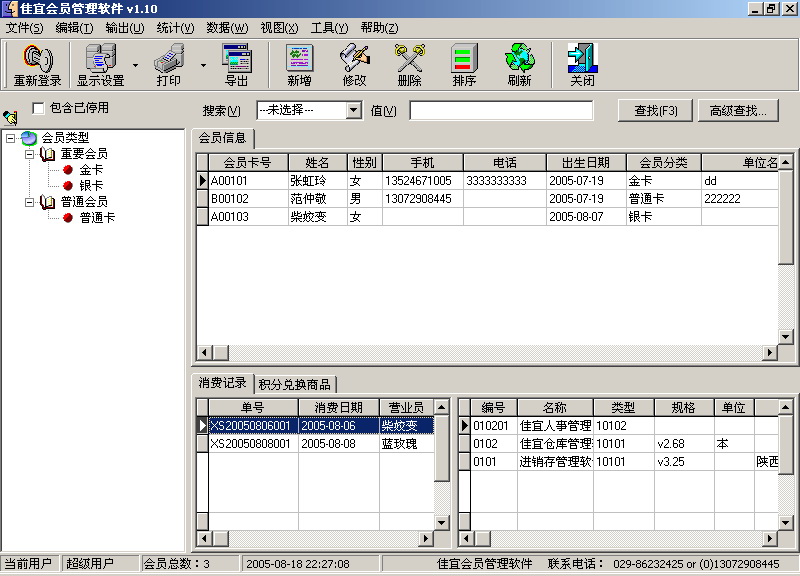Select member card number B00102
This screenshot has width=800, height=576.
(x=248, y=198)
